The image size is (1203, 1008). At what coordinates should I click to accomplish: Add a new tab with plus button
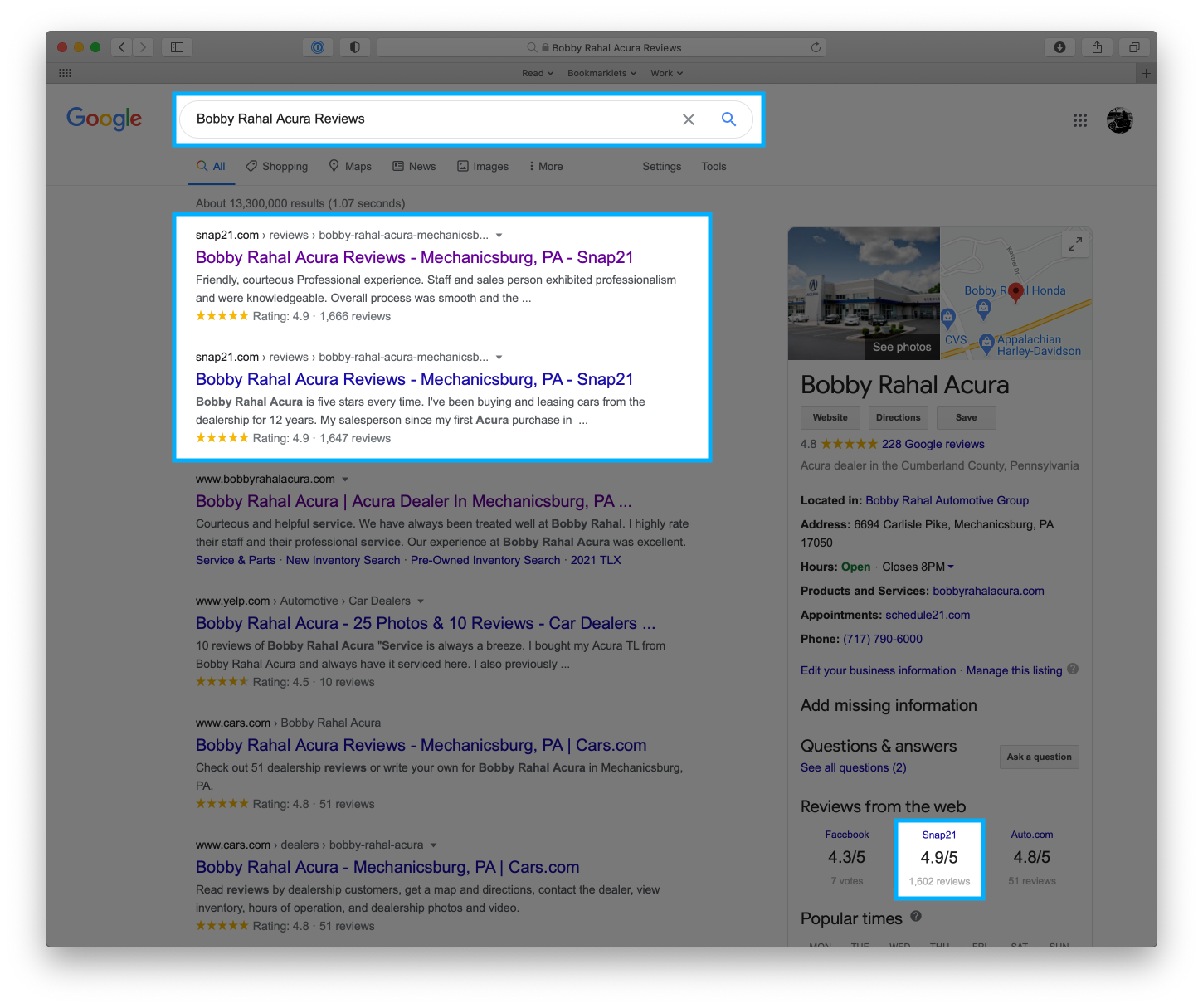tap(1146, 73)
